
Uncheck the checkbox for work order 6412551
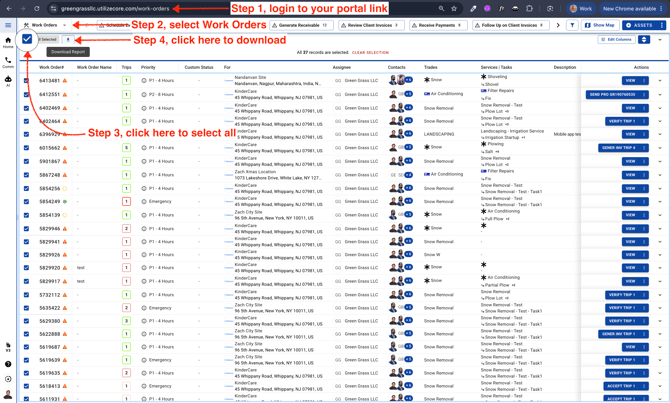[26, 94]
